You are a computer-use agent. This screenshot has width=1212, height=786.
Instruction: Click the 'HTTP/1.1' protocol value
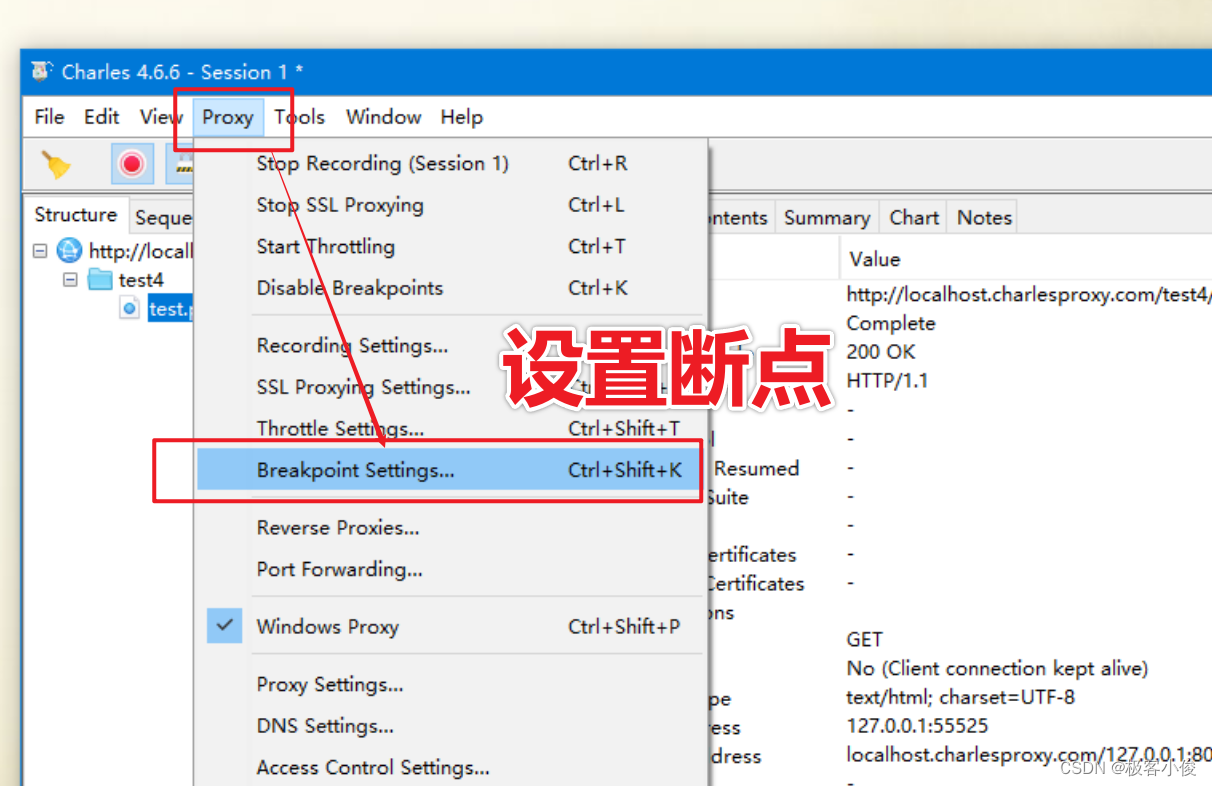click(x=887, y=381)
